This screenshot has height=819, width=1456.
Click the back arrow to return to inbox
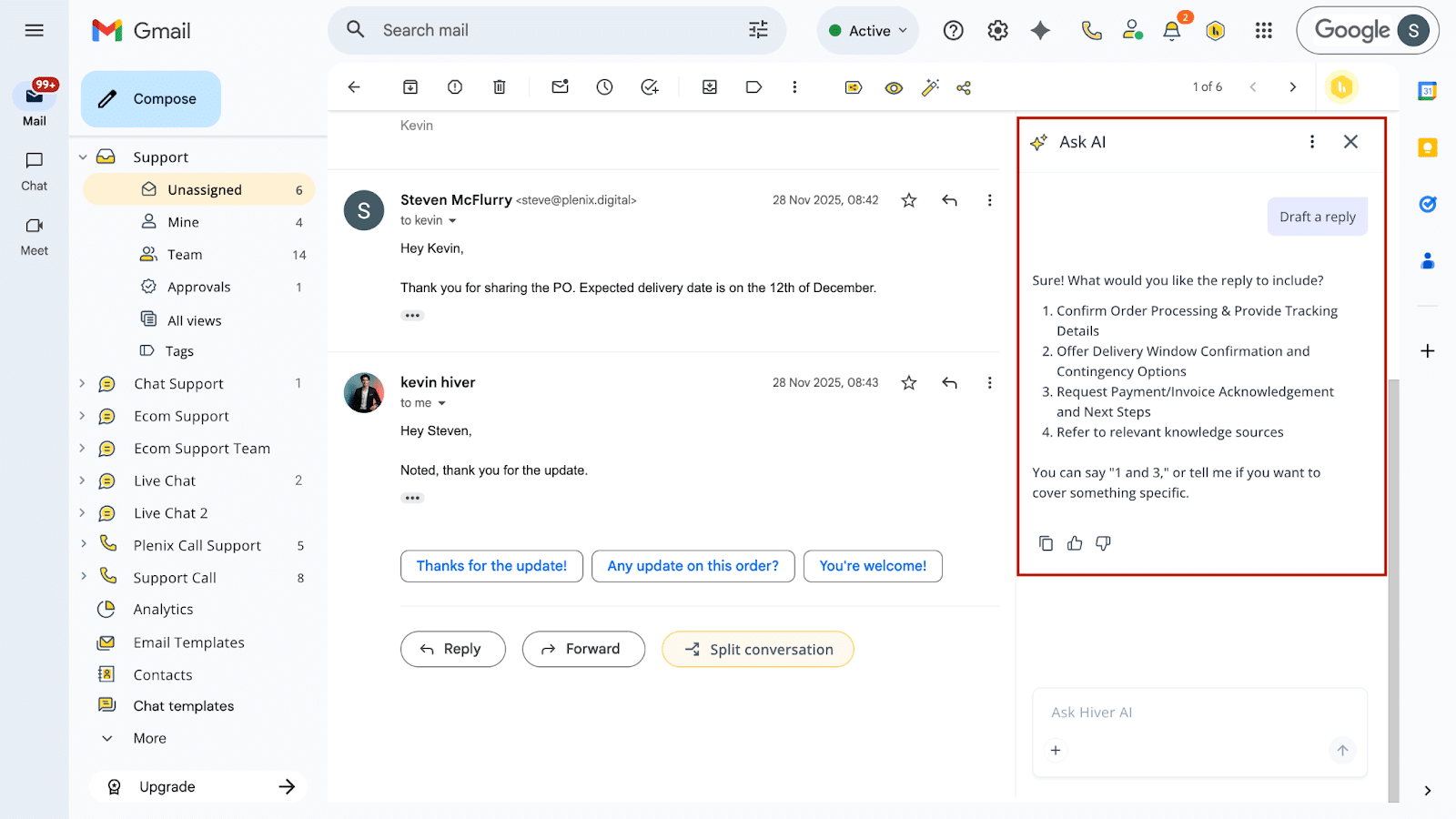coord(354,87)
